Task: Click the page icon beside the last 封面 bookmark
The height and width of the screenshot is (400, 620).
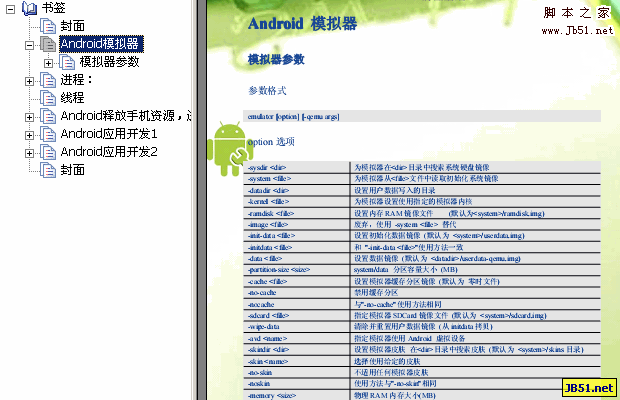Action: (48, 170)
